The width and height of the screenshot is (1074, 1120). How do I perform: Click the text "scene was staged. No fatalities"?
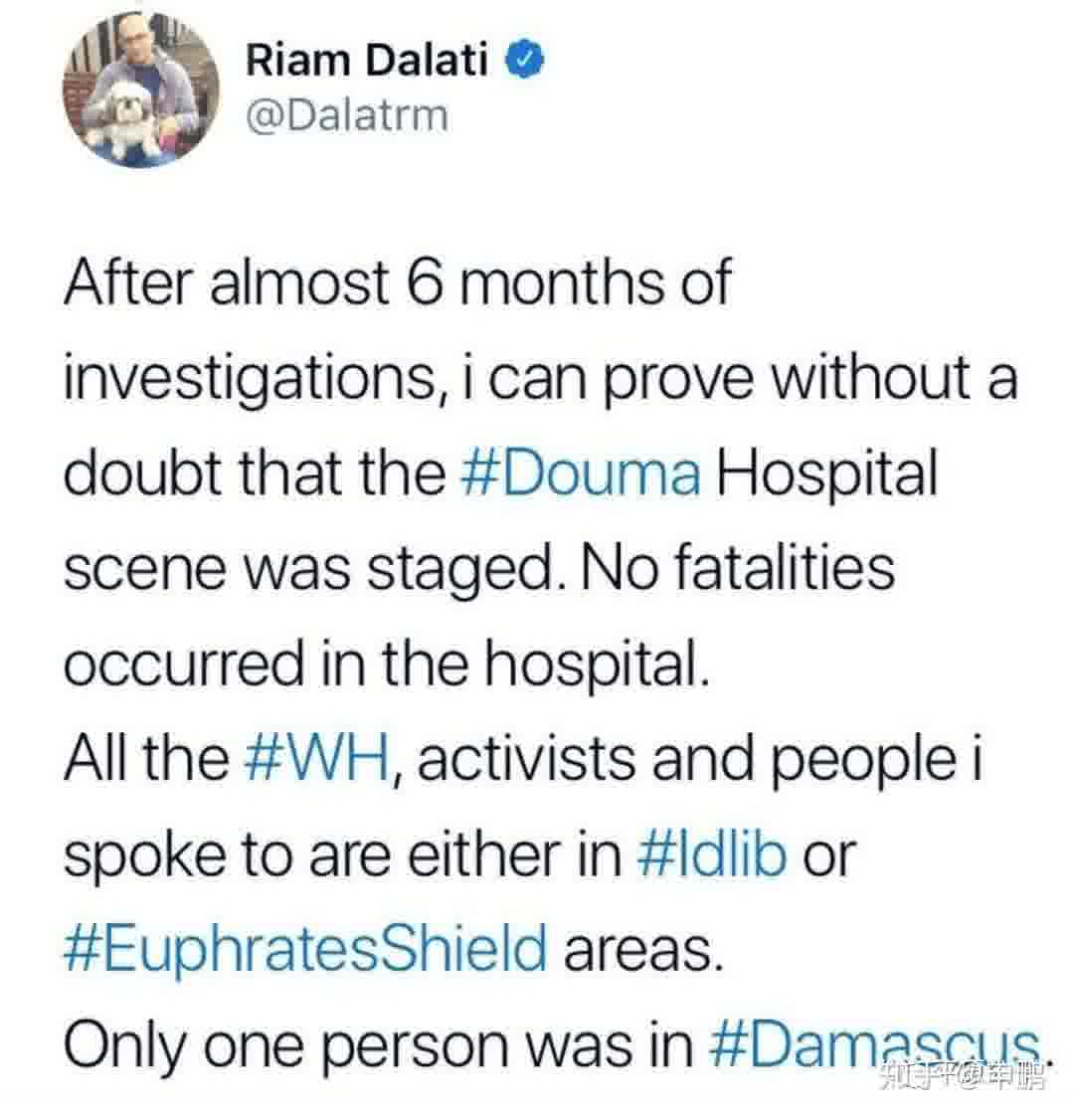point(479,568)
